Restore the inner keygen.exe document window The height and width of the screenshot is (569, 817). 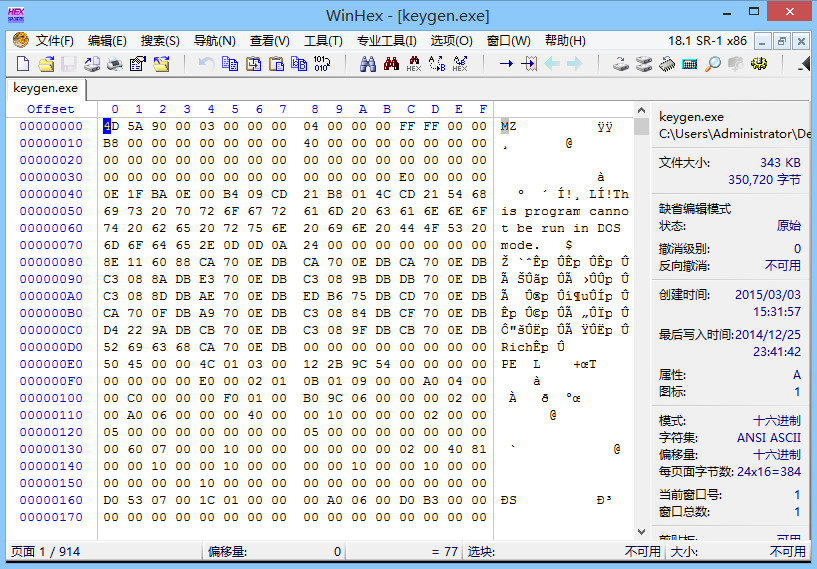782,41
